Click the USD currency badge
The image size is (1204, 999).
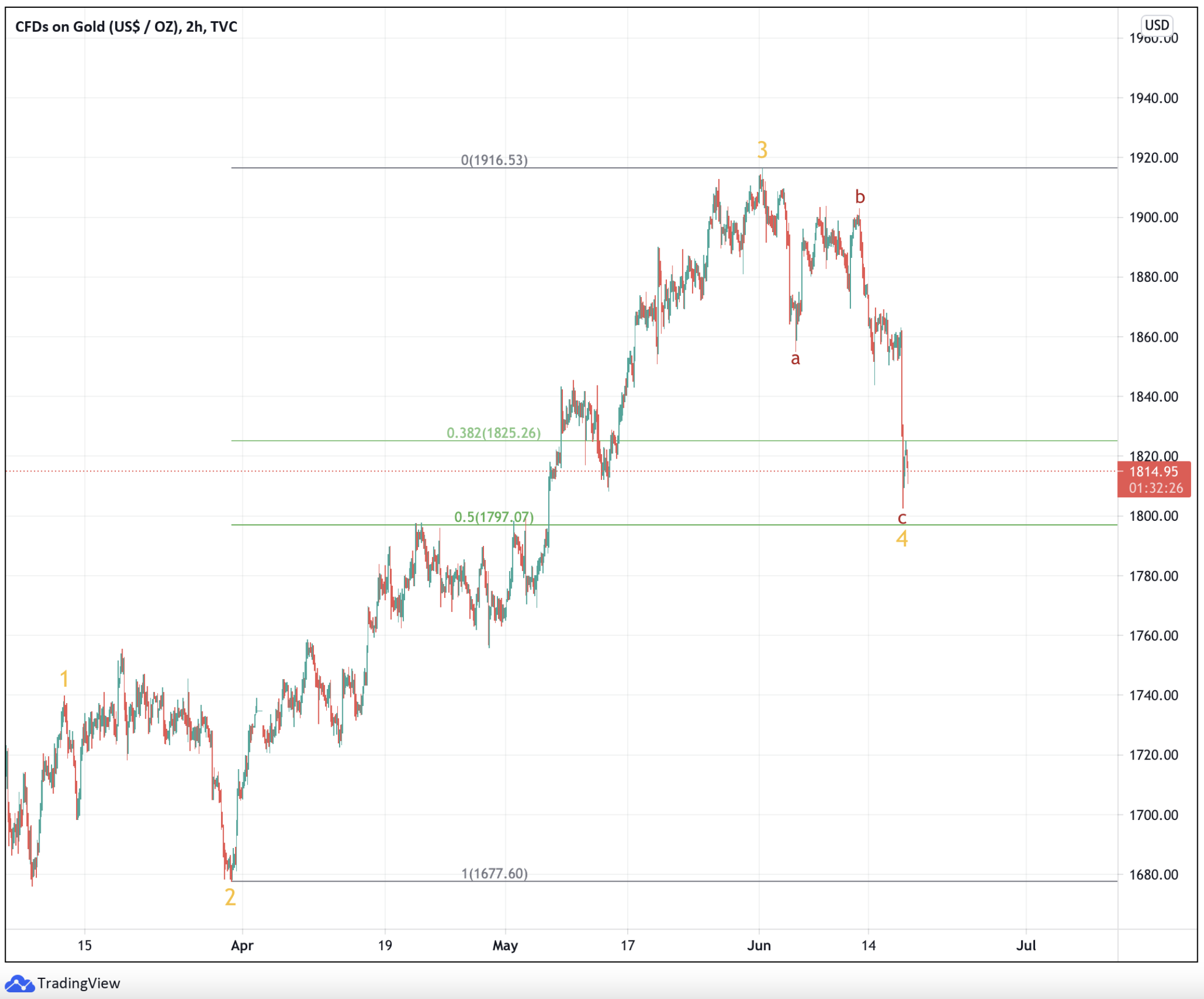[x=1156, y=25]
